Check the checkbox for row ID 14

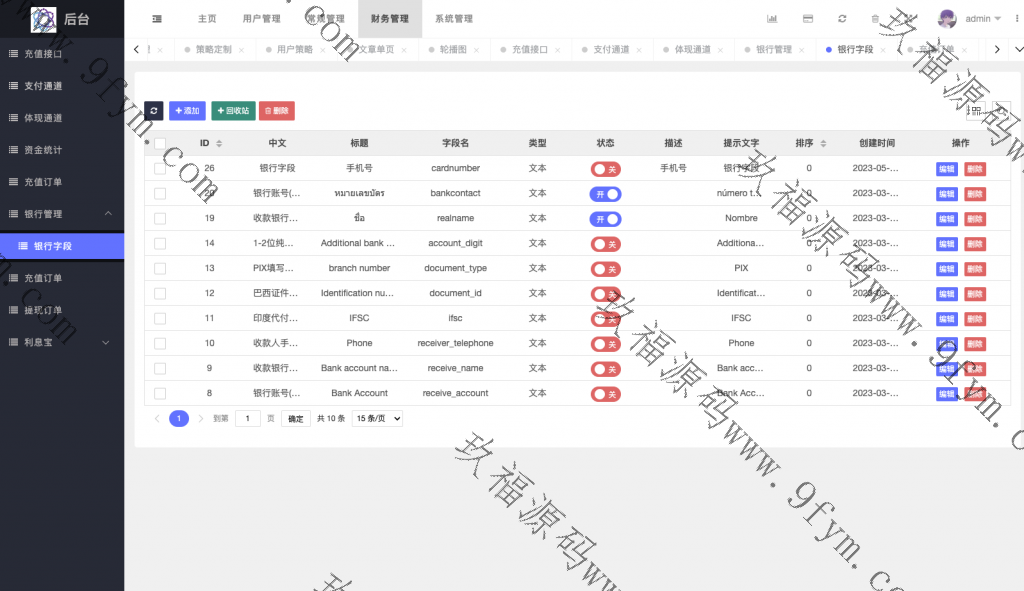point(160,243)
